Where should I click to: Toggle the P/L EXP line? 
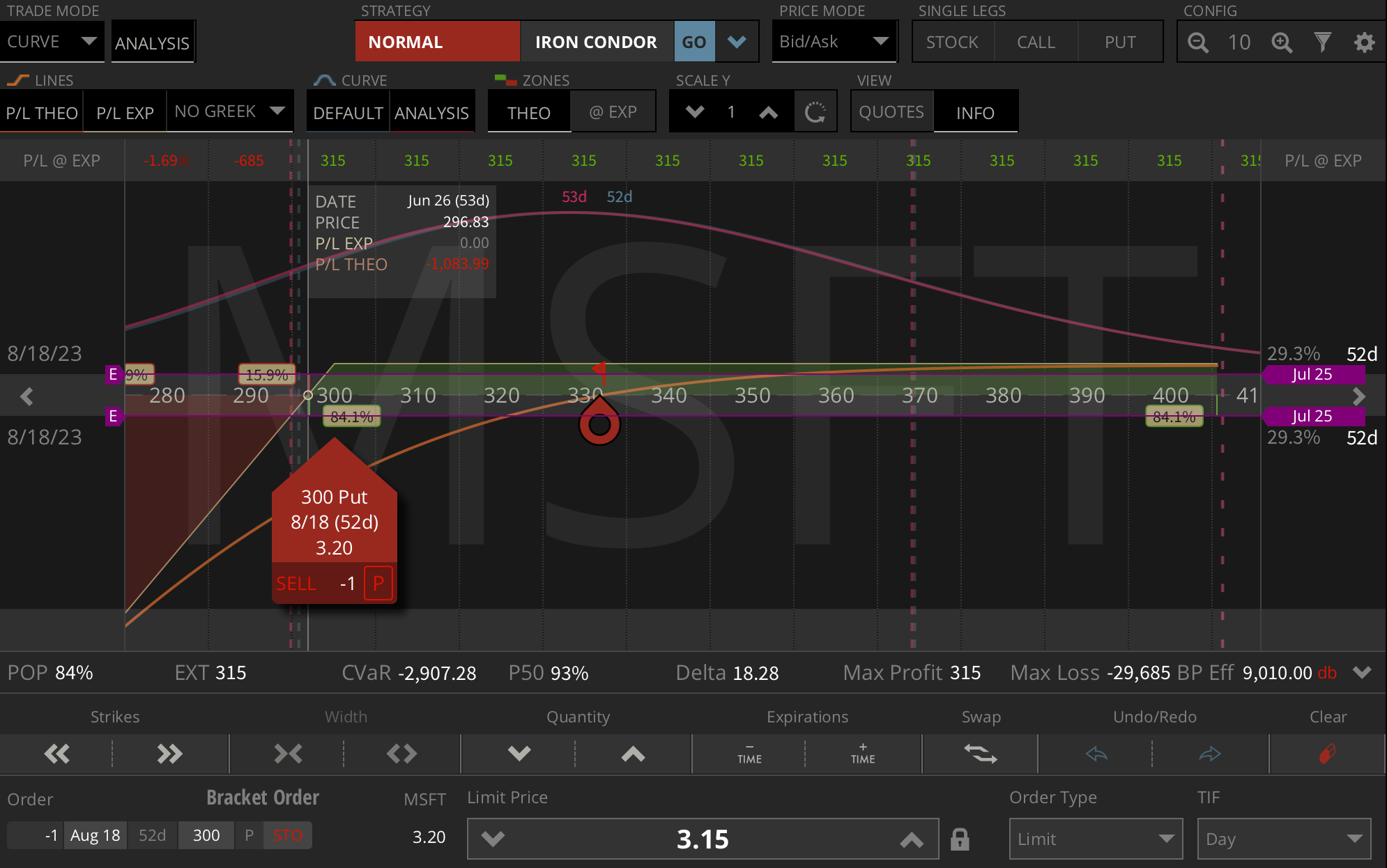(124, 111)
